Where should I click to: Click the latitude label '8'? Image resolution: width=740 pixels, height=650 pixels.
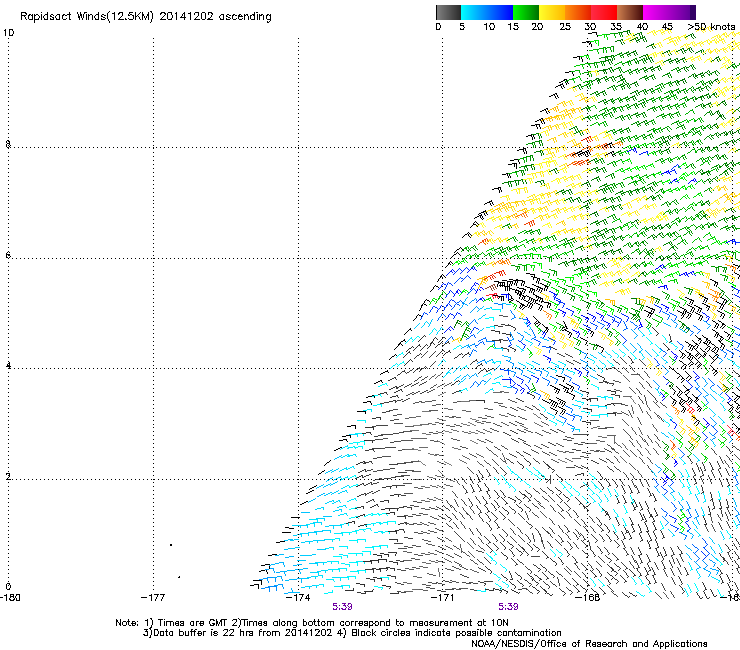click(x=8, y=144)
